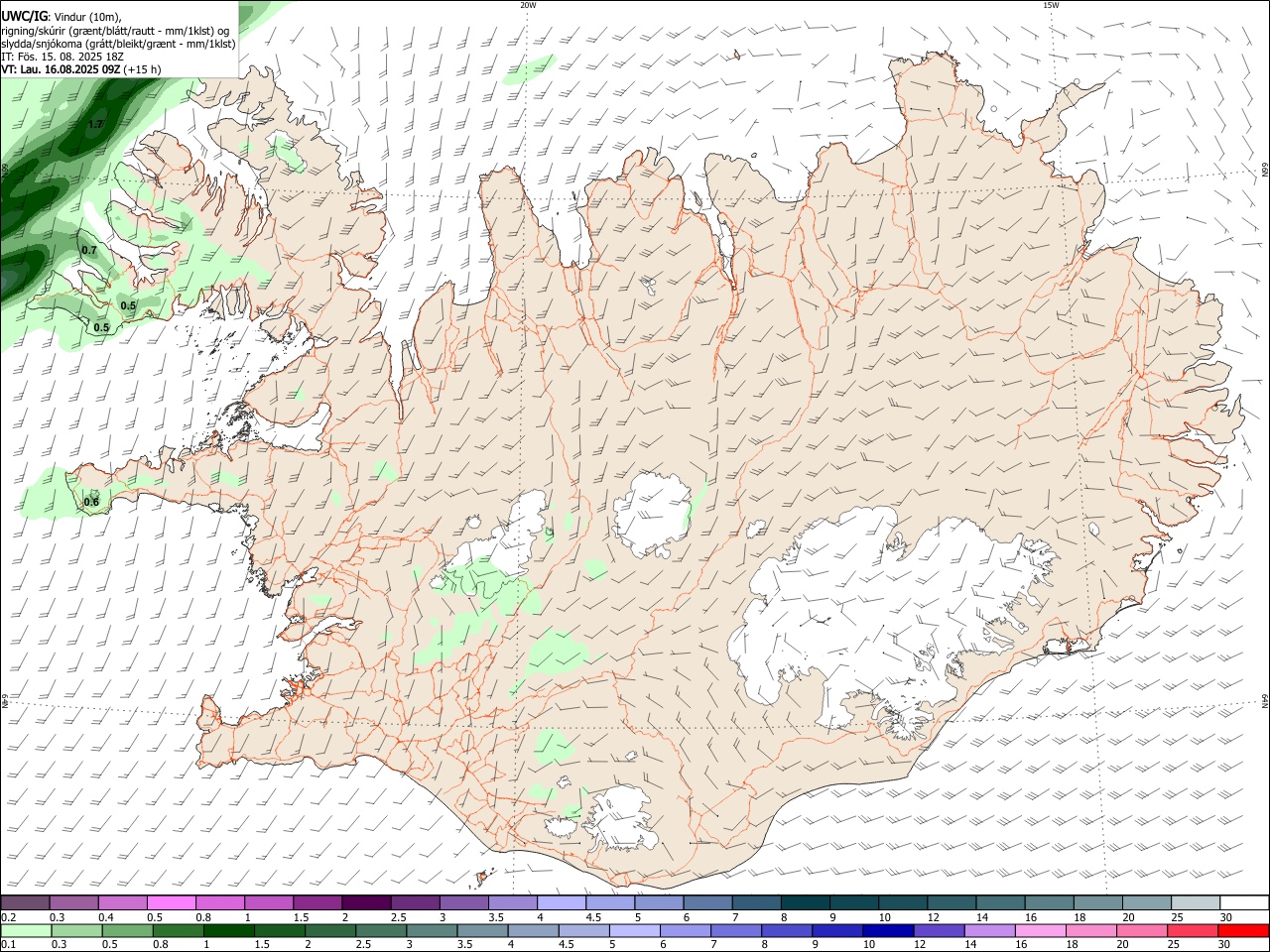
Task: Click the '1.7' precipitation value on the map
Action: pyautogui.click(x=95, y=125)
